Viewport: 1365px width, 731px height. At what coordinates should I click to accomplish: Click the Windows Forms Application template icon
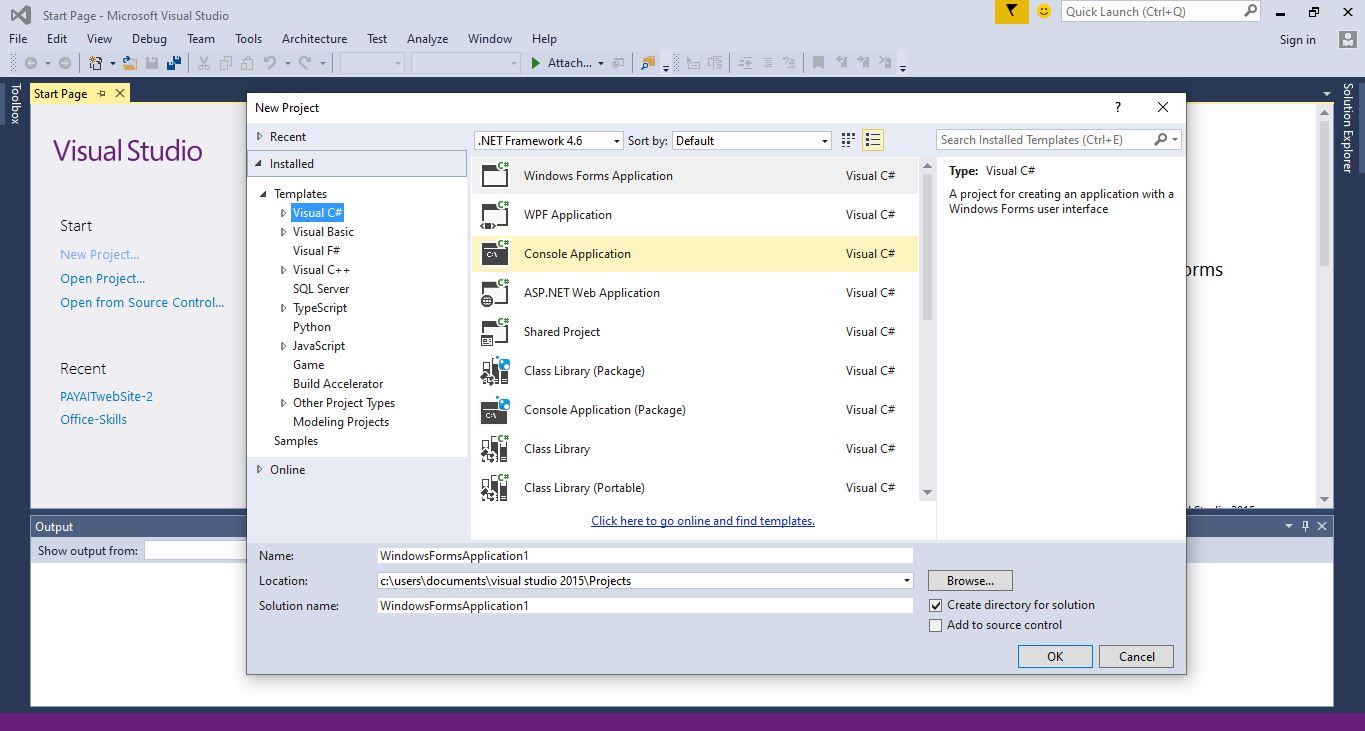[x=496, y=175]
